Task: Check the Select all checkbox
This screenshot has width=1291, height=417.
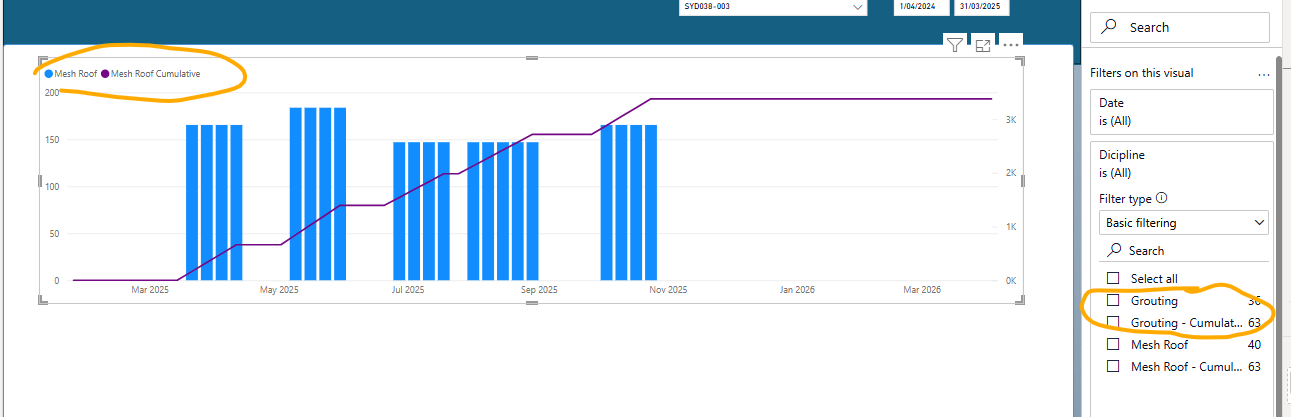Action: tap(1113, 278)
